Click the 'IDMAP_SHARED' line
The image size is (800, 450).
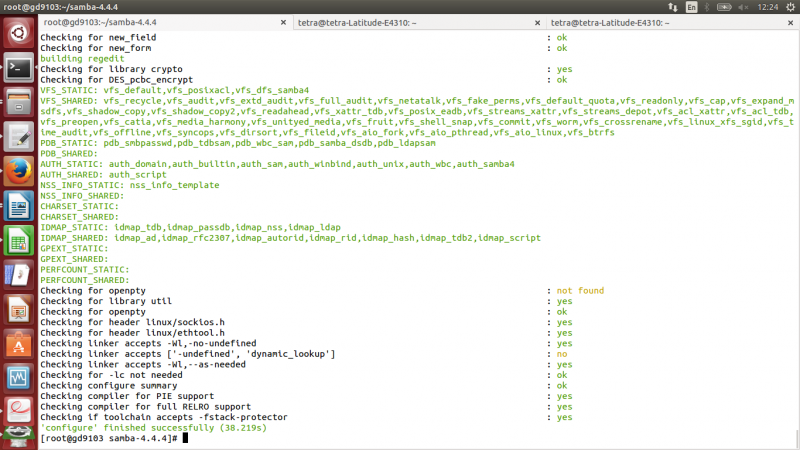(290, 238)
